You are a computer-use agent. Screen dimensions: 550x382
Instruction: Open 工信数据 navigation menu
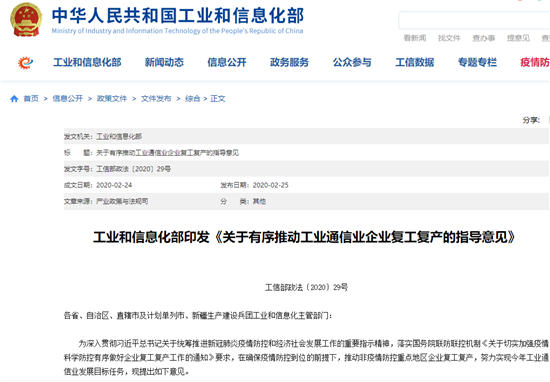(x=415, y=62)
